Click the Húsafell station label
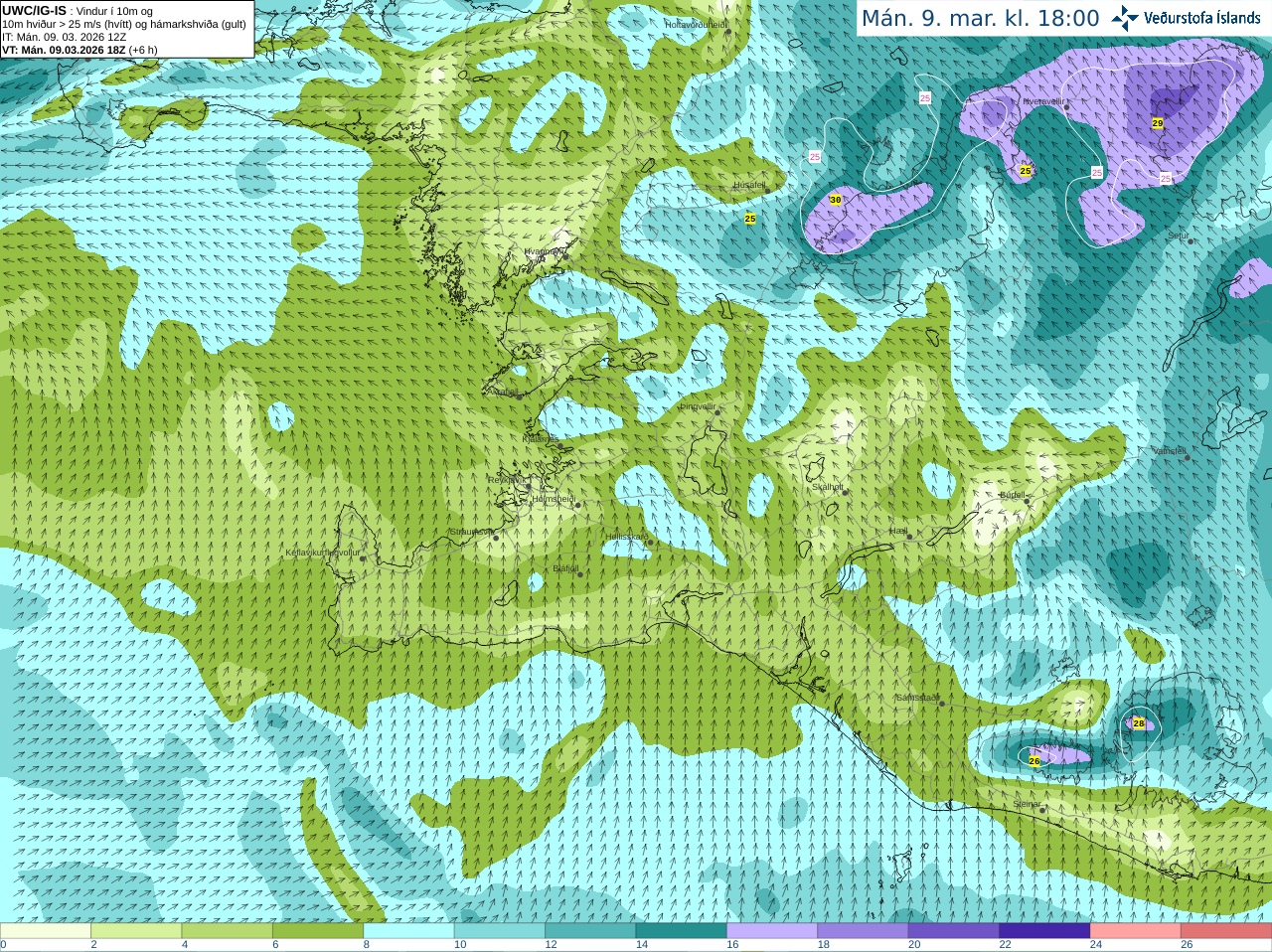 pyautogui.click(x=749, y=185)
